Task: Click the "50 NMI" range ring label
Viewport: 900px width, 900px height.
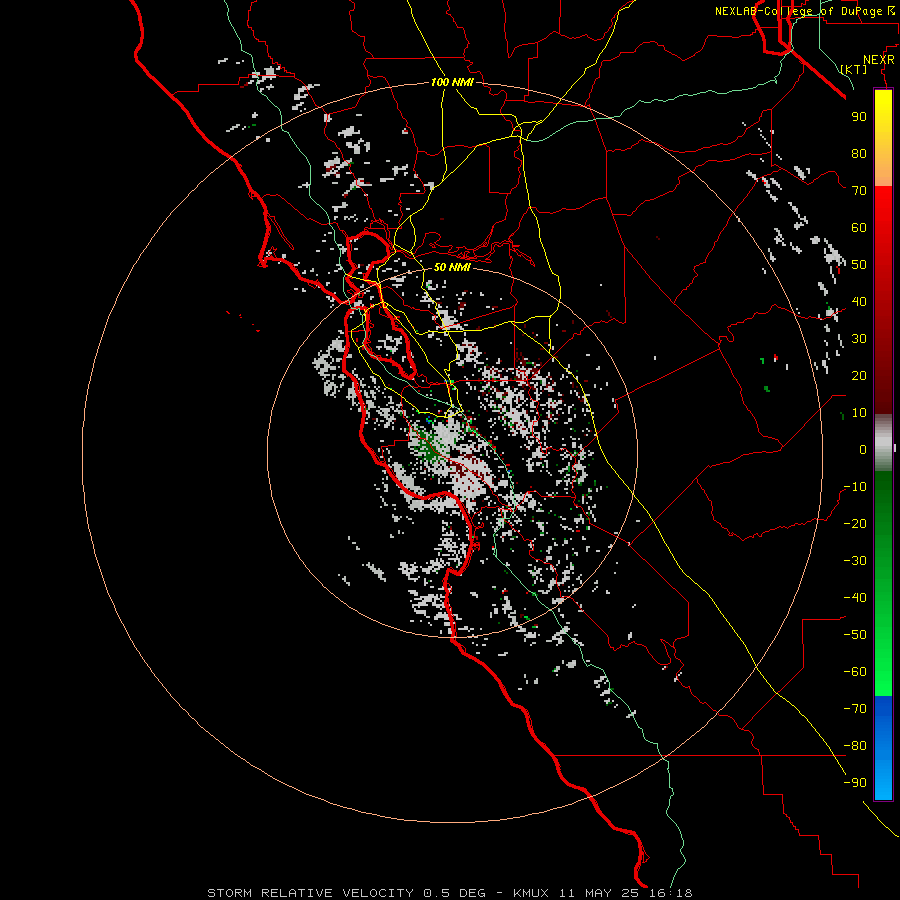Action: 452,267
